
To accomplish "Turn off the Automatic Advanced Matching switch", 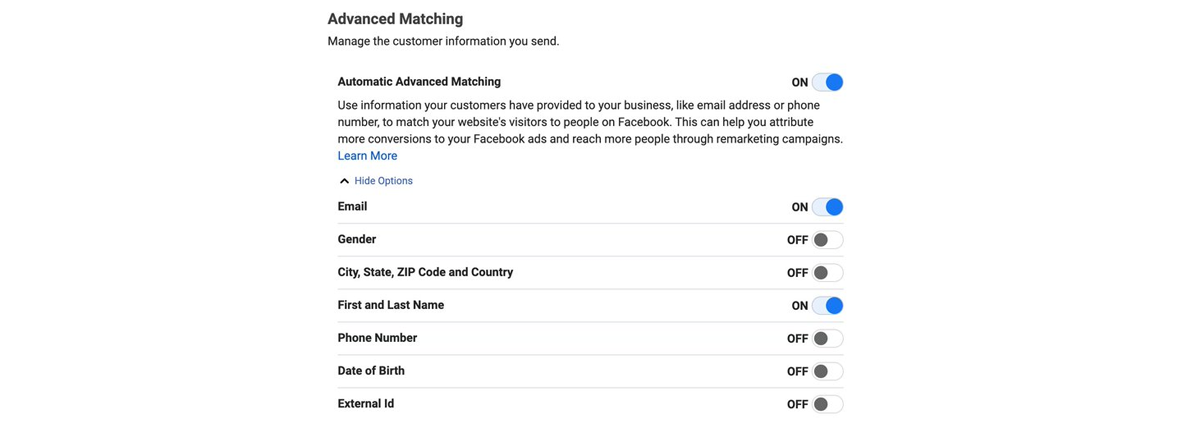I will click(827, 82).
